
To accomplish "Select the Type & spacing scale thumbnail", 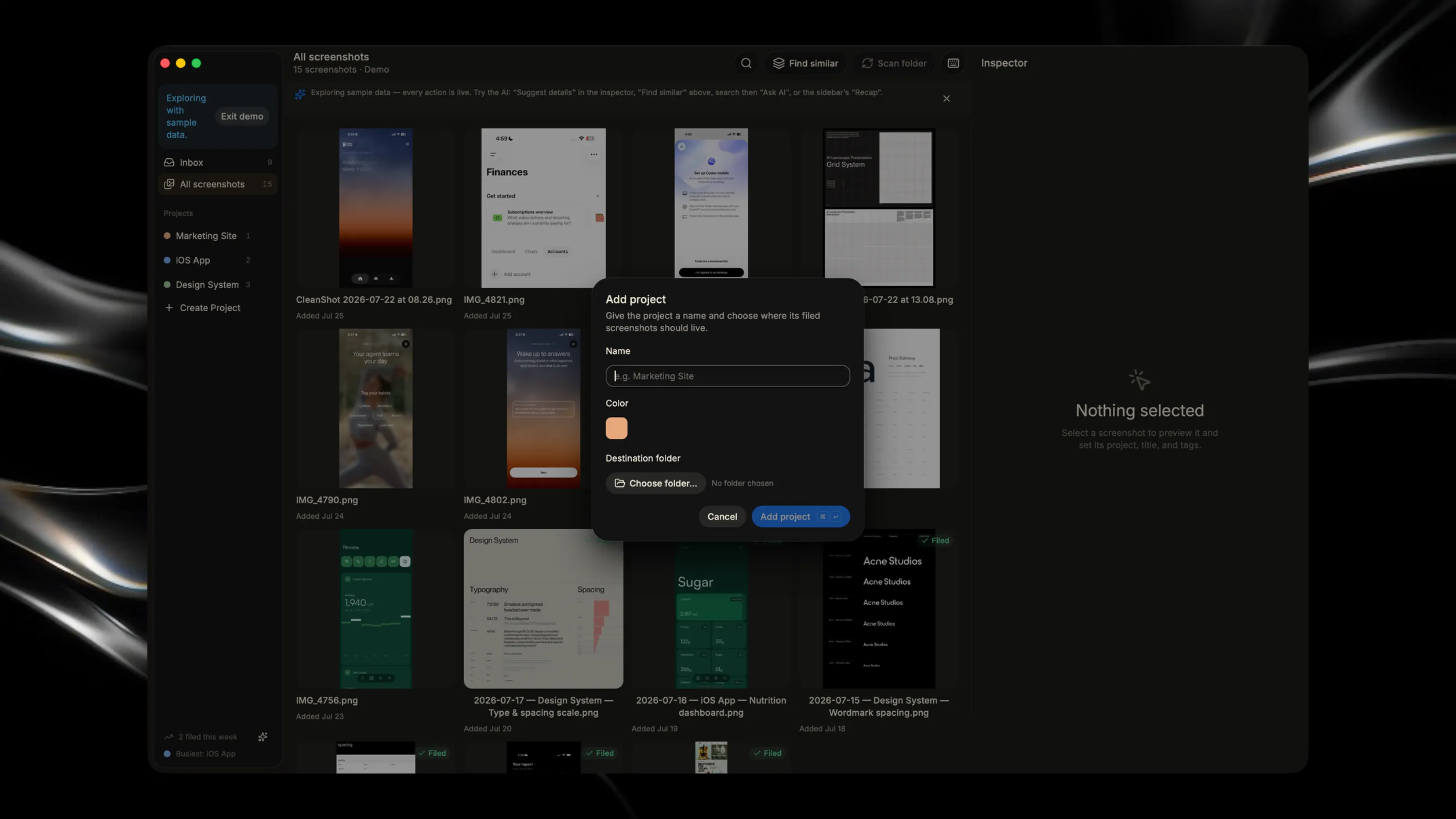I will pos(543,609).
